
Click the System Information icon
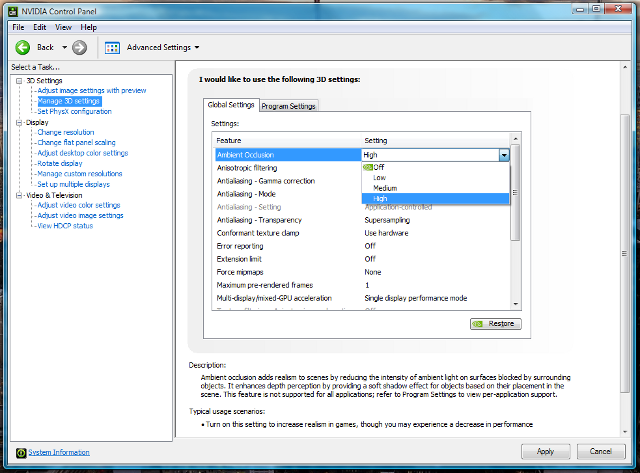(19, 452)
